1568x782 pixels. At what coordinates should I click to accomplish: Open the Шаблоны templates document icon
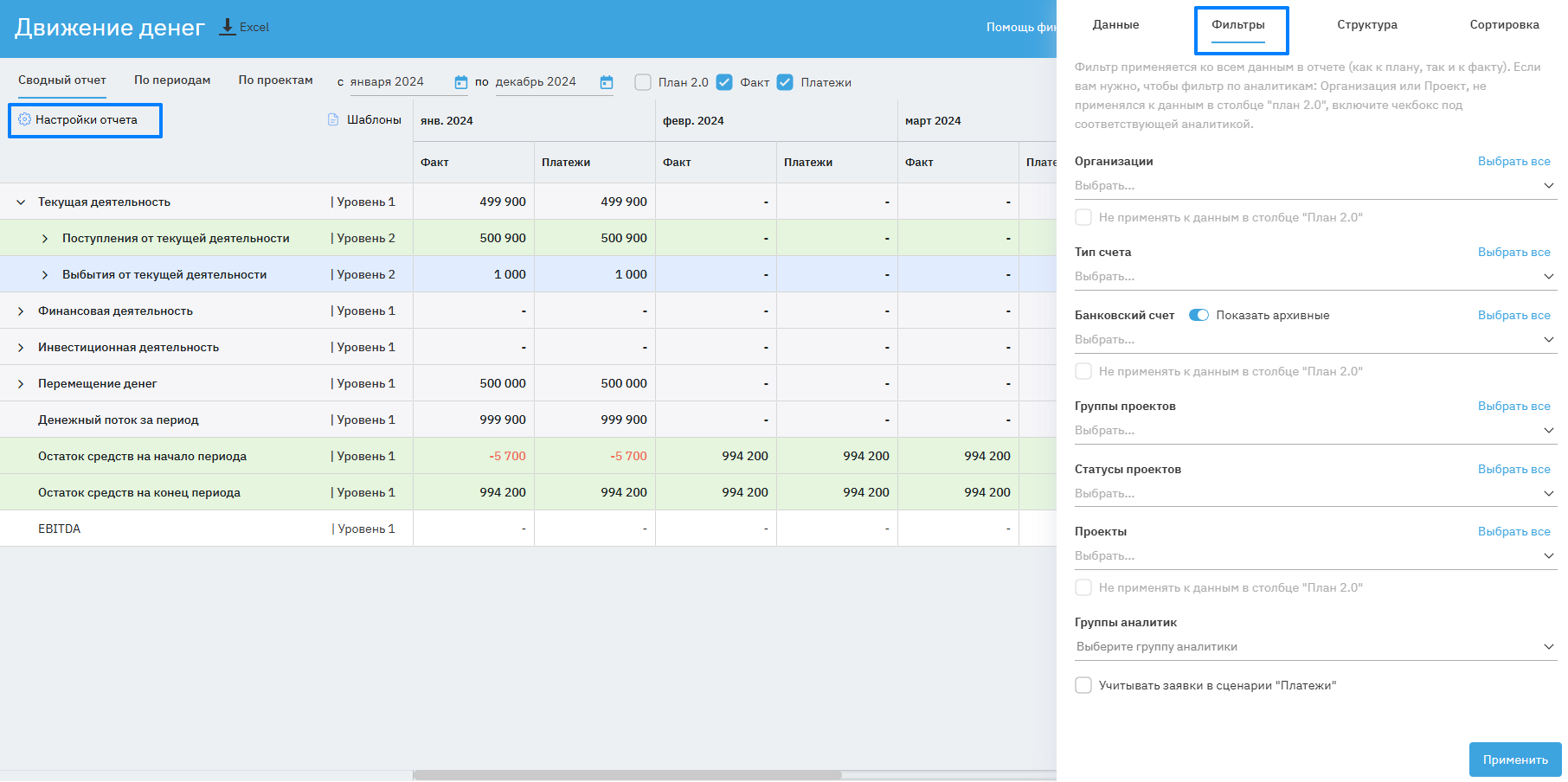333,119
